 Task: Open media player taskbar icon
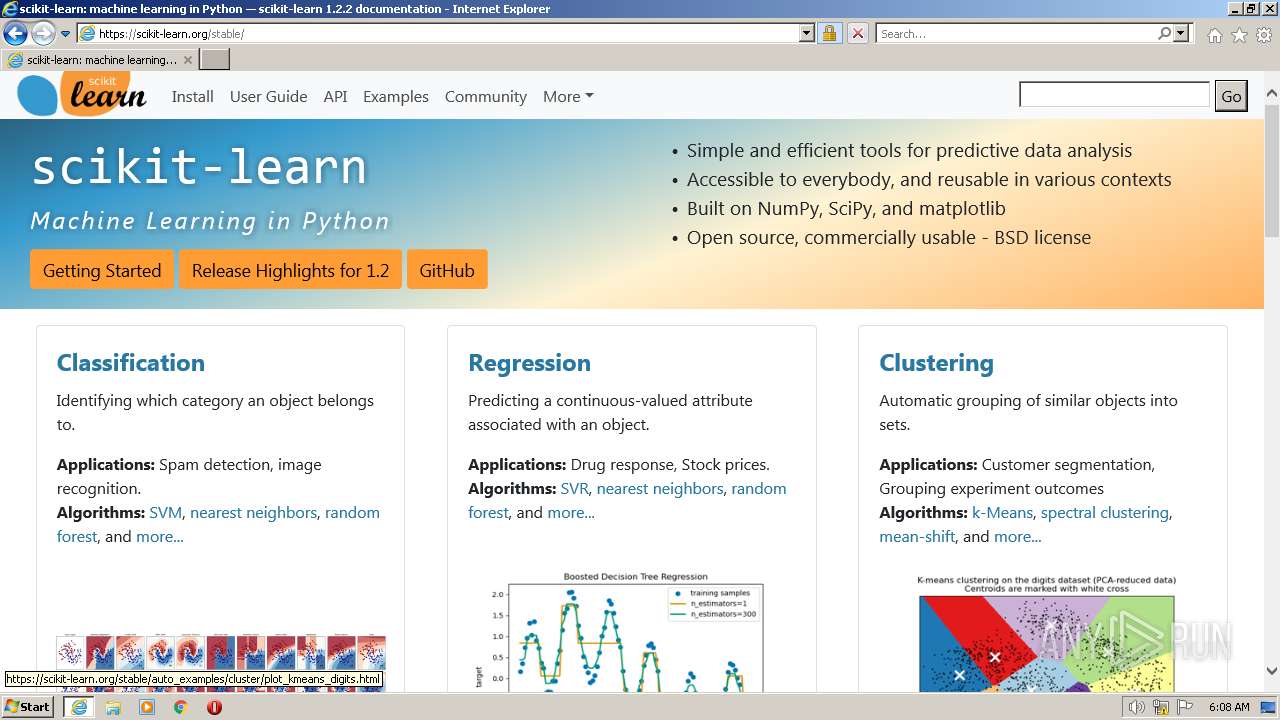[147, 707]
